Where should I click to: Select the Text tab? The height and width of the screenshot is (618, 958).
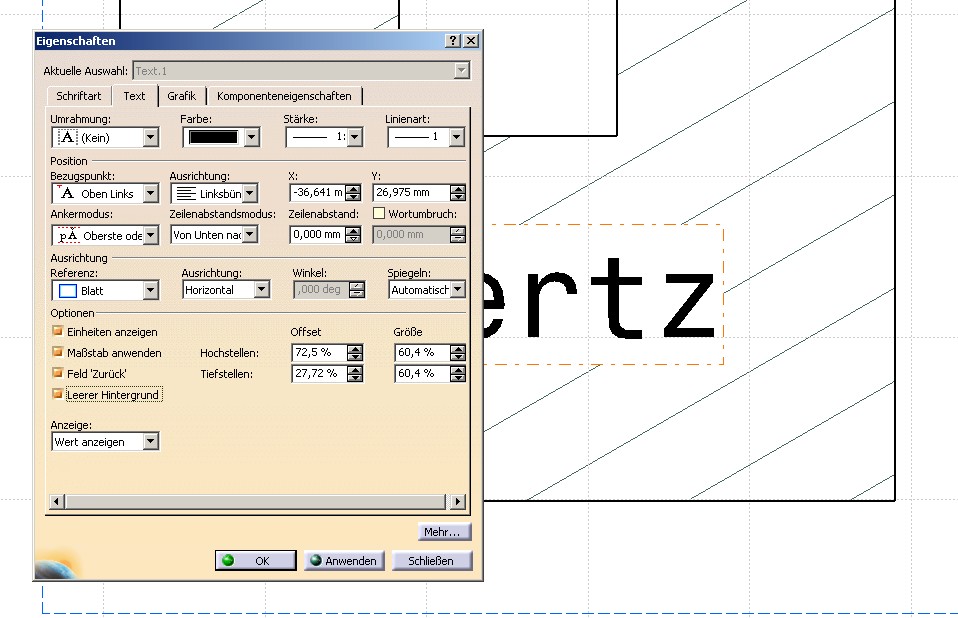(134, 96)
